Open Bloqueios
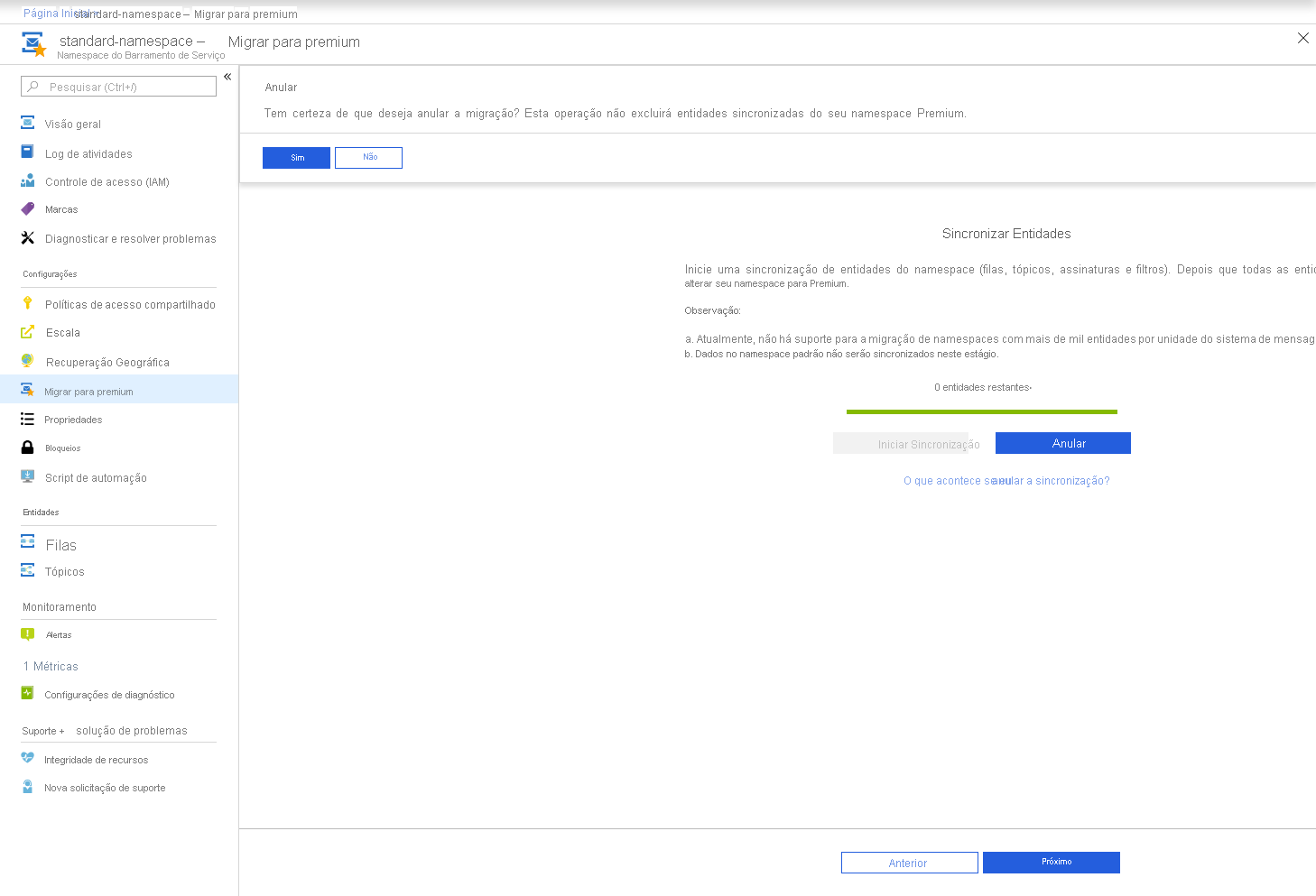1316x896 pixels. click(63, 448)
